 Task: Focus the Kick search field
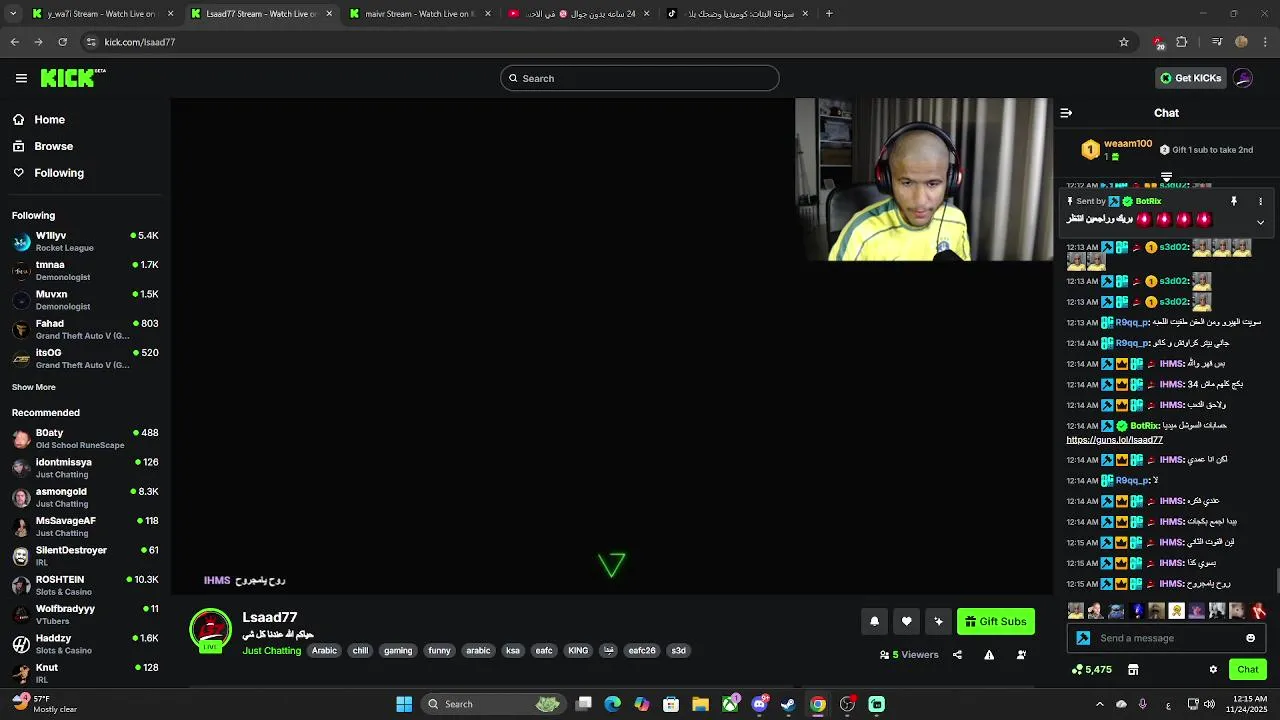640,78
